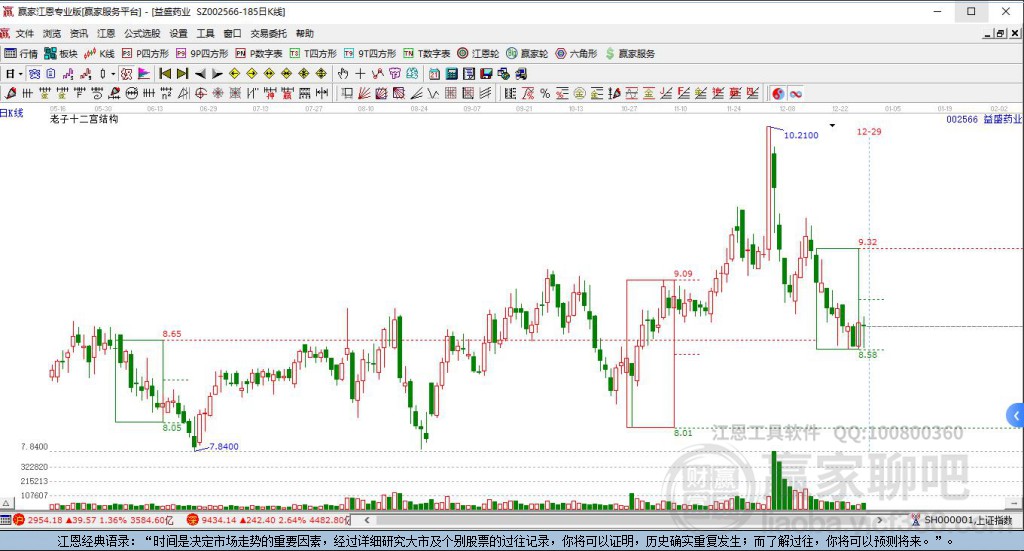Click the calendar 21 icon
This screenshot has width=1024, height=551.
[x=434, y=74]
